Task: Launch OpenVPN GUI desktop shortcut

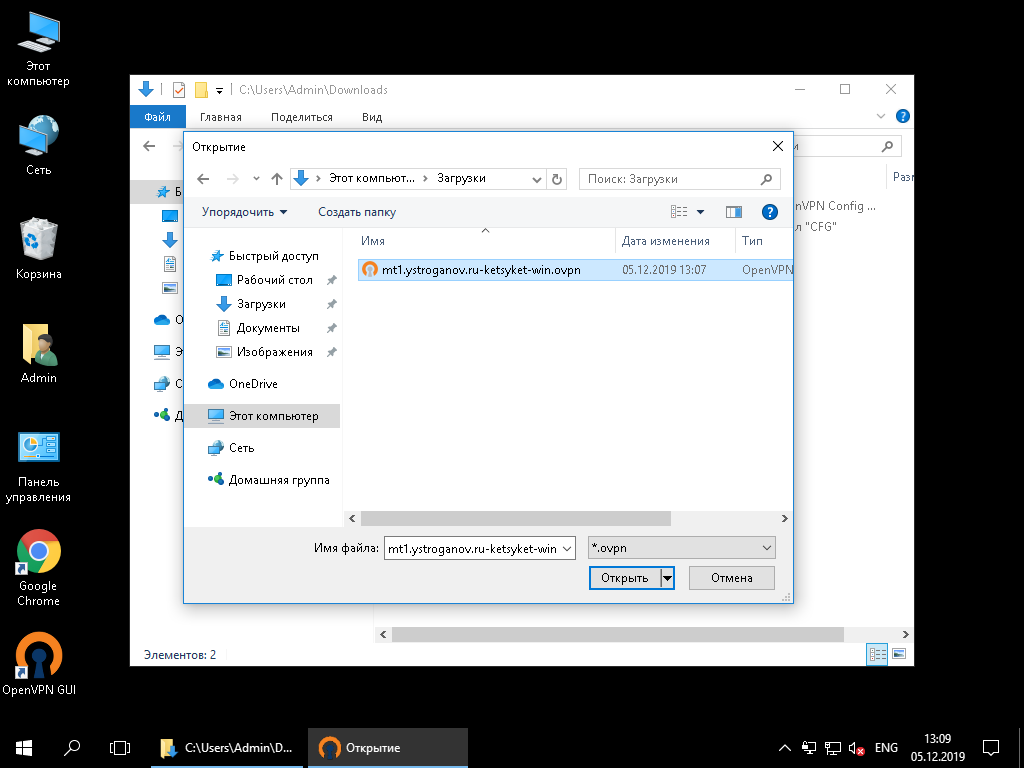Action: pyautogui.click(x=38, y=663)
